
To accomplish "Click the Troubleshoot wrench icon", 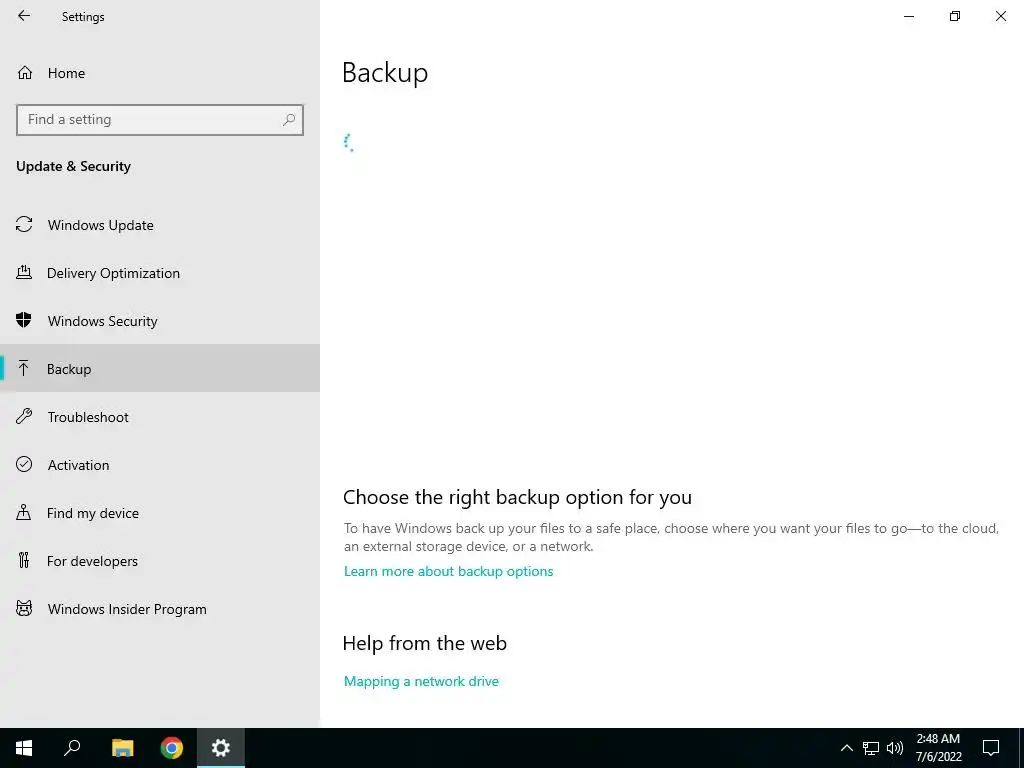I will point(24,416).
